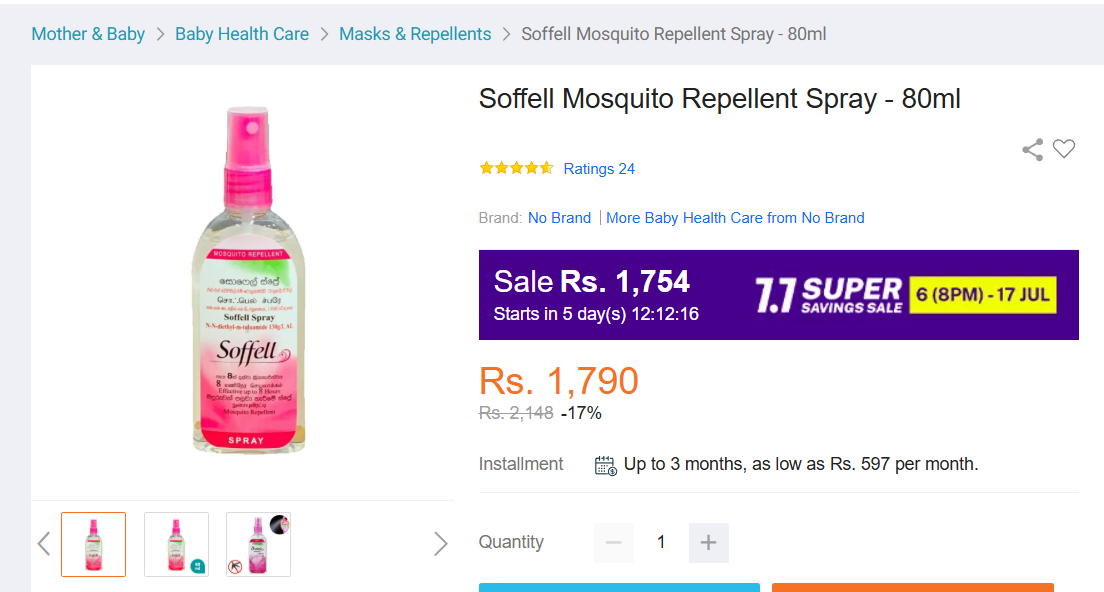
Task: Open Masks & Repellents breadcrumb link
Action: (x=415, y=34)
